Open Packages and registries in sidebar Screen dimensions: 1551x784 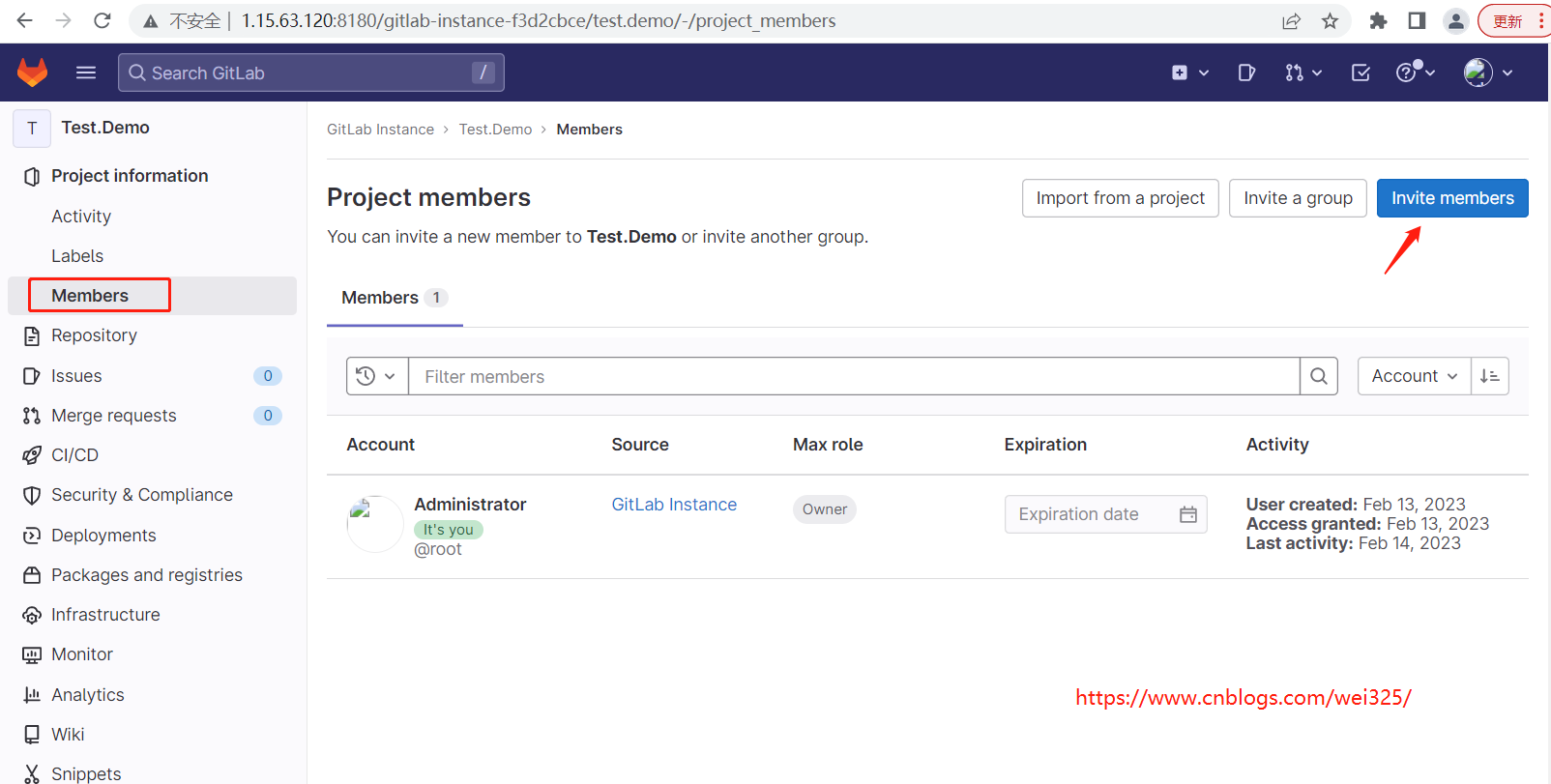(147, 575)
